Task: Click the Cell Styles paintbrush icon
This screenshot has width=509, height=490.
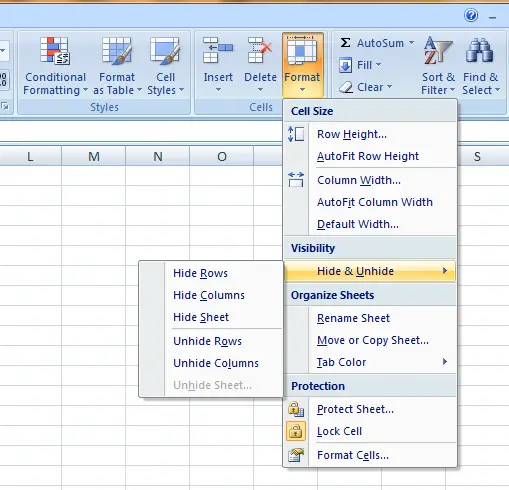Action: click(x=165, y=51)
